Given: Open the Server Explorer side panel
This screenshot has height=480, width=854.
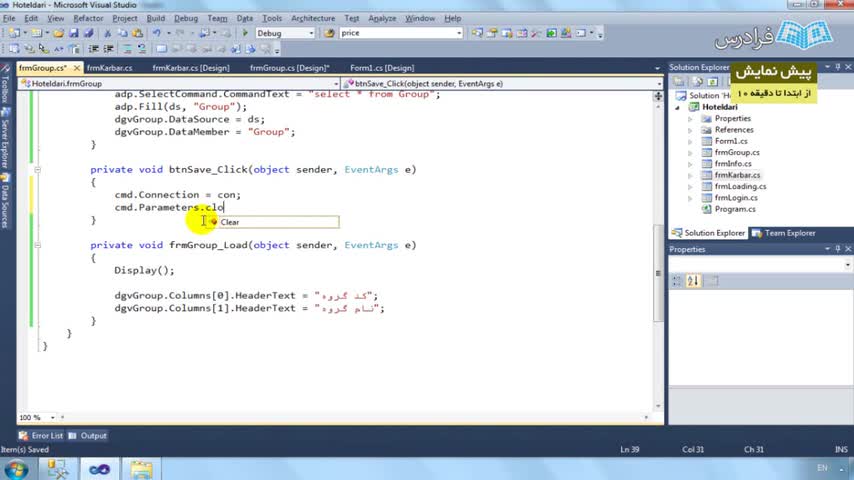Looking at the screenshot, I should 5,139.
